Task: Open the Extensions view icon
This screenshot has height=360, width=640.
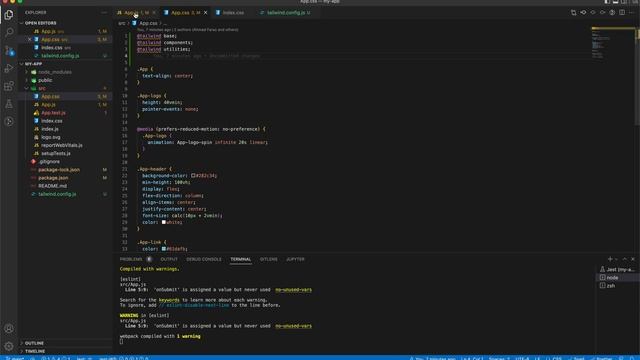Action: point(9,86)
